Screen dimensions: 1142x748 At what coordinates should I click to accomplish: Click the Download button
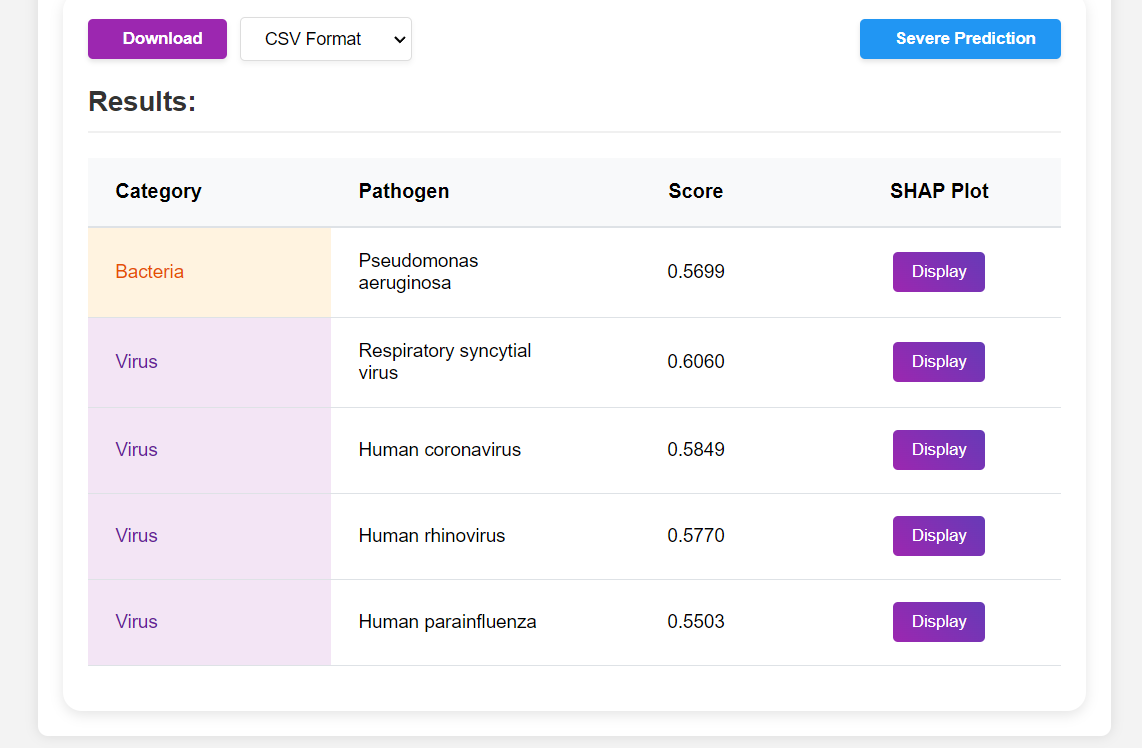pos(157,39)
